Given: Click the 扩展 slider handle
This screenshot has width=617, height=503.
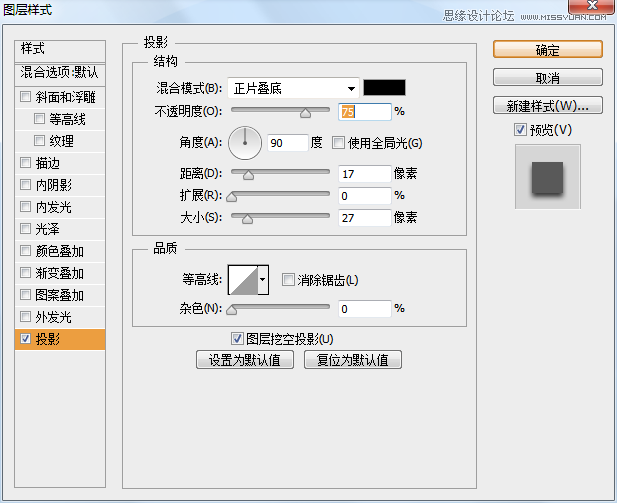Looking at the screenshot, I should tap(232, 197).
